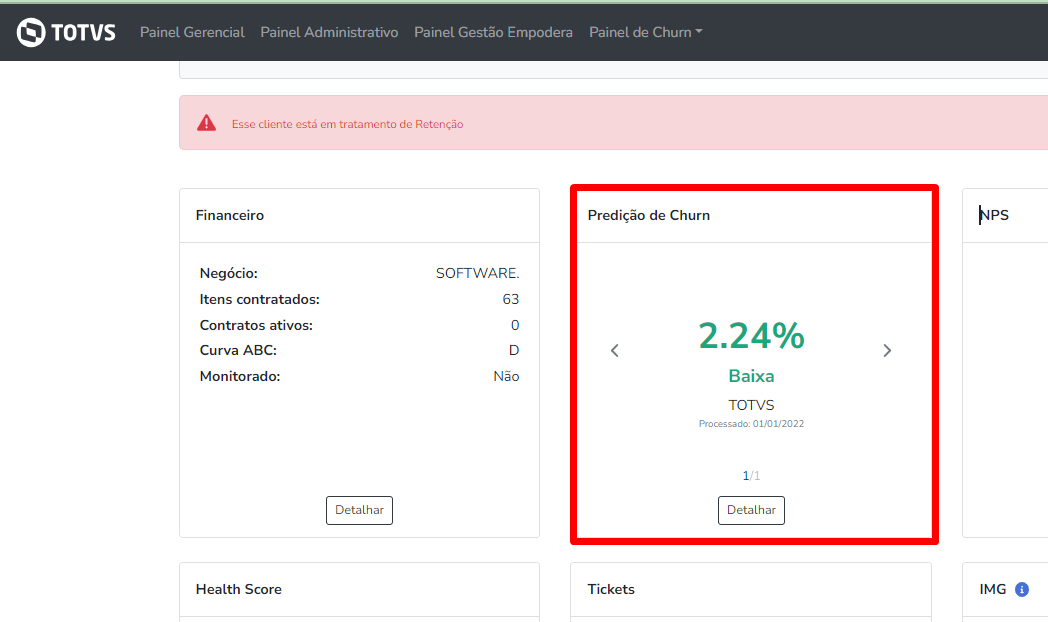Advance to next churn prediction slide

887,350
